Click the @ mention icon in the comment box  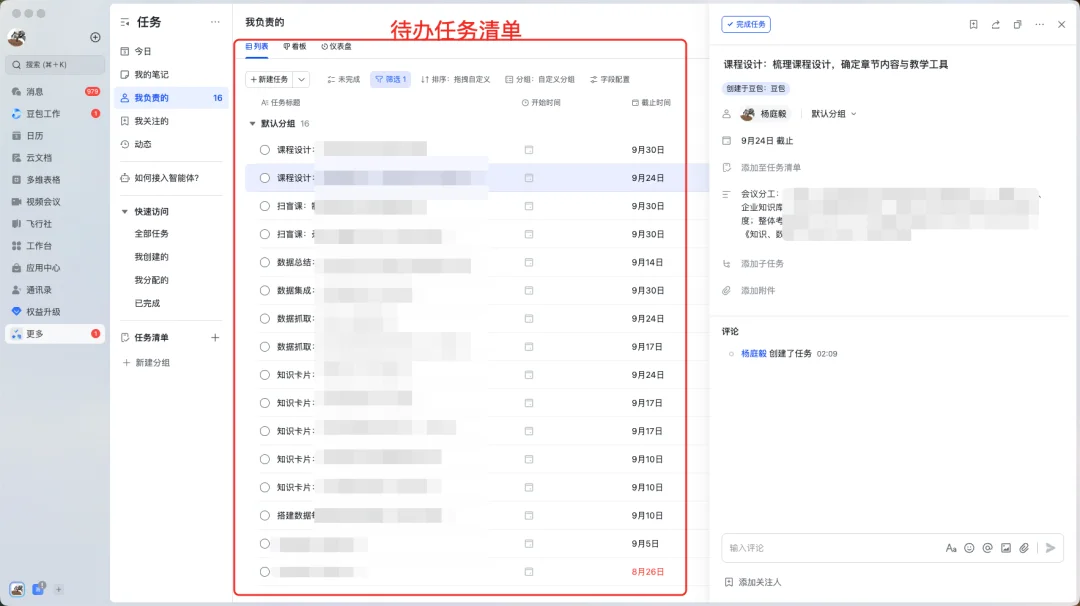pos(987,548)
